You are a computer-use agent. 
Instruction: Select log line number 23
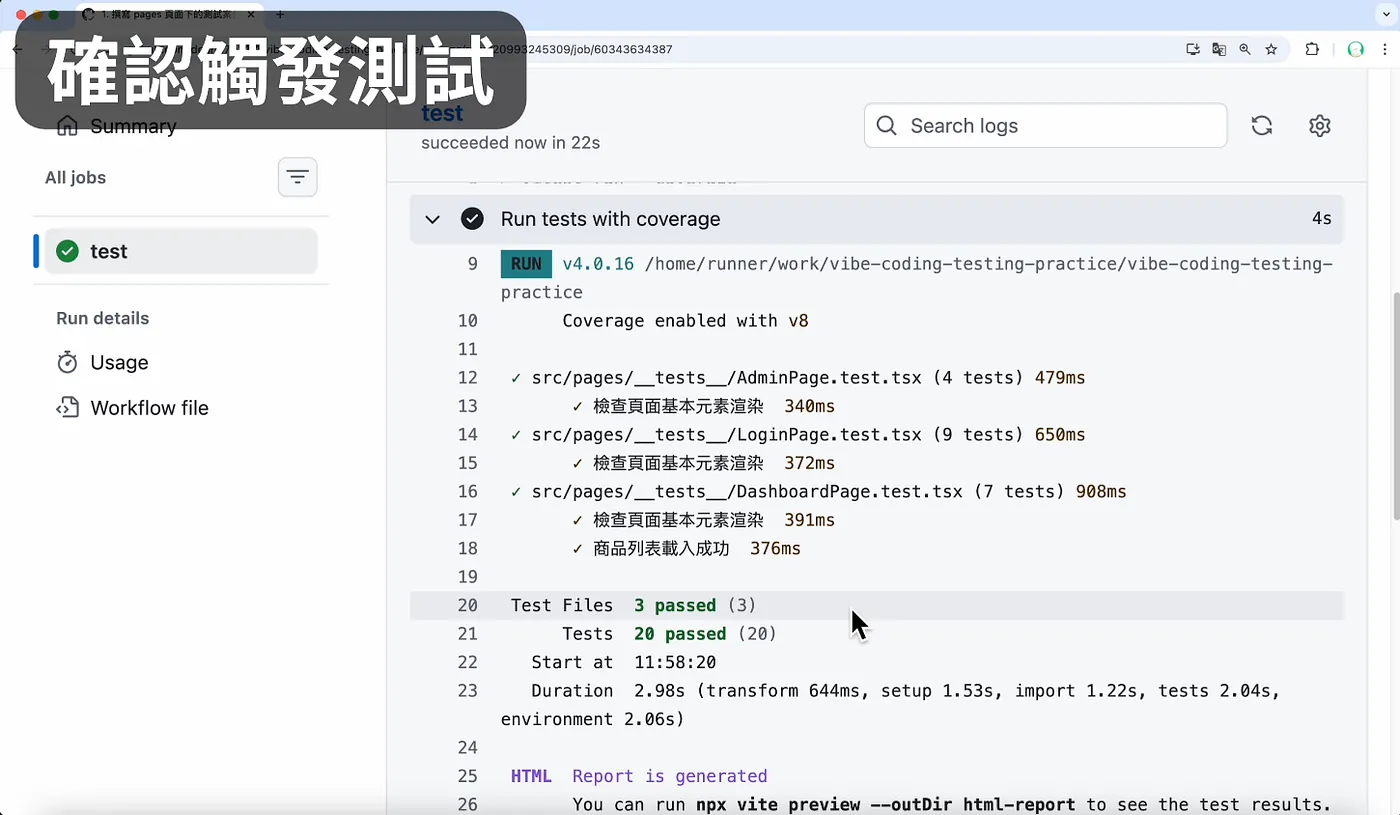[467, 690]
